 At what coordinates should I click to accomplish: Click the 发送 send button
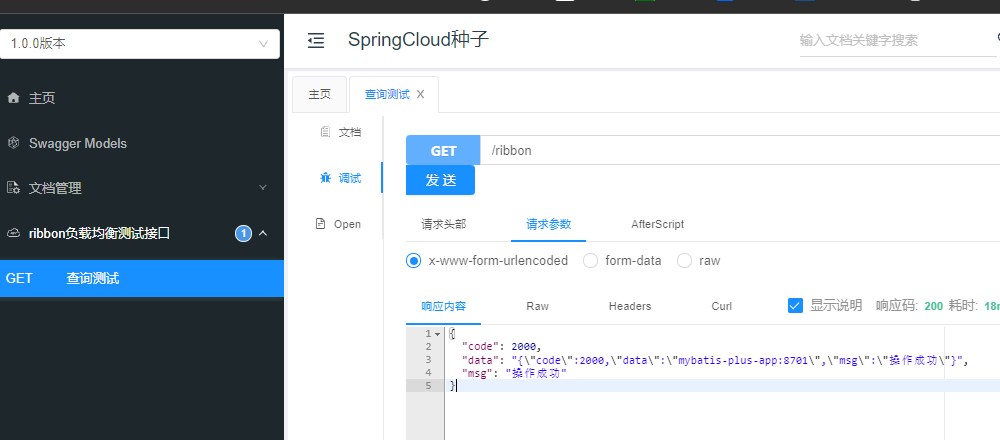(x=441, y=180)
